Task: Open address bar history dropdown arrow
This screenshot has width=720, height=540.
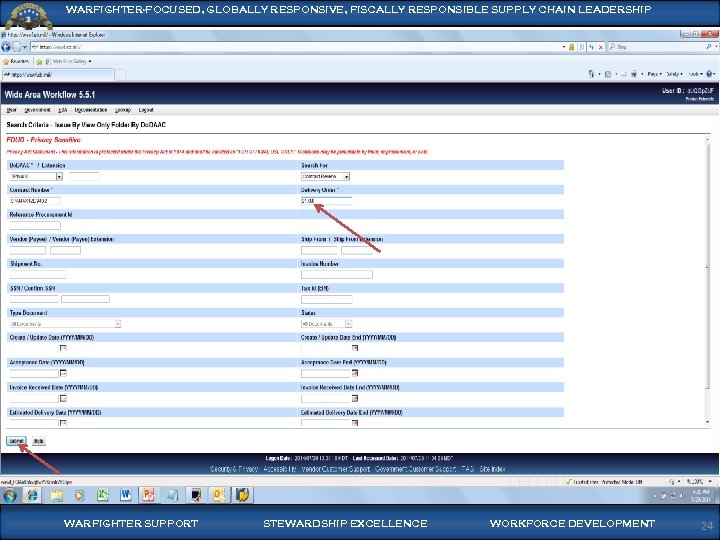Action: pos(564,47)
